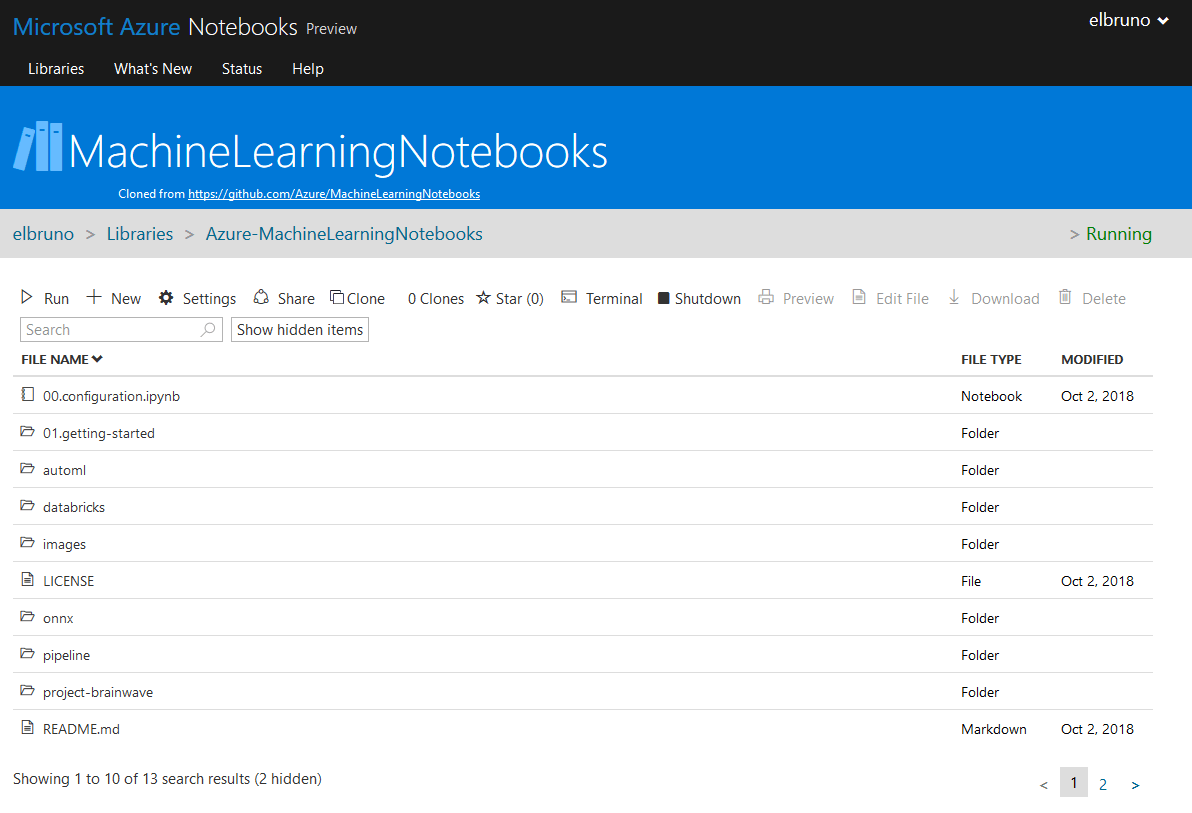Run the notebook server
The width and height of the screenshot is (1192, 813).
point(44,297)
